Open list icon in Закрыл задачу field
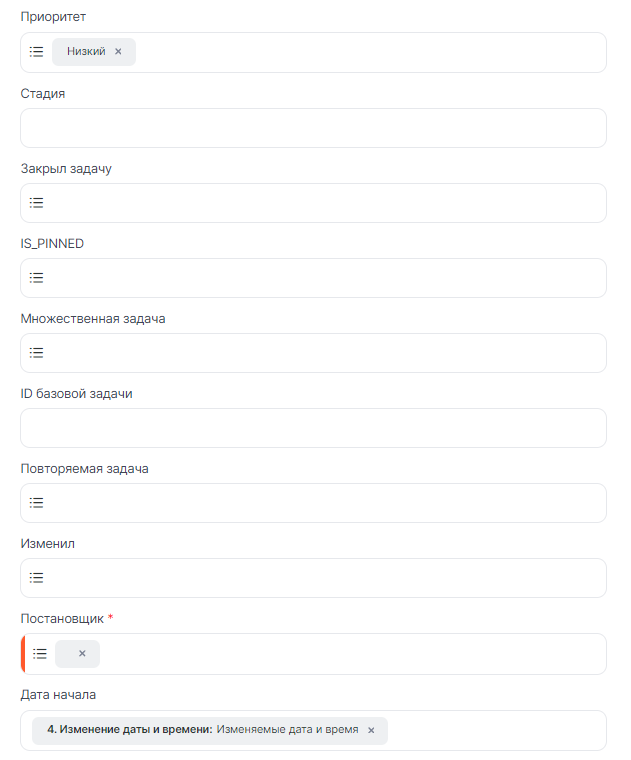 (x=36, y=203)
